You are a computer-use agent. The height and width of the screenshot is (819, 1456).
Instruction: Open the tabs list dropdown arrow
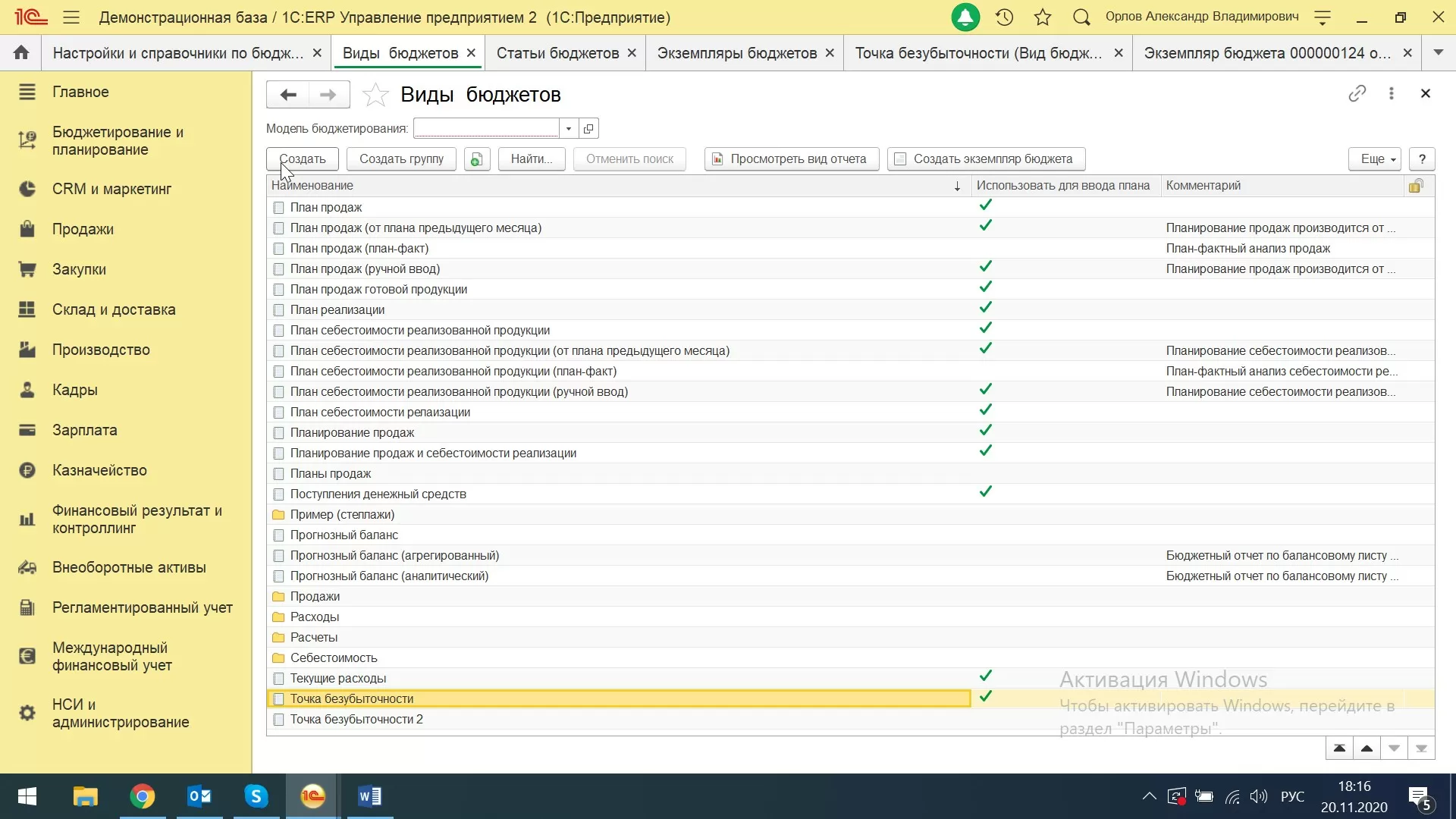(1438, 53)
